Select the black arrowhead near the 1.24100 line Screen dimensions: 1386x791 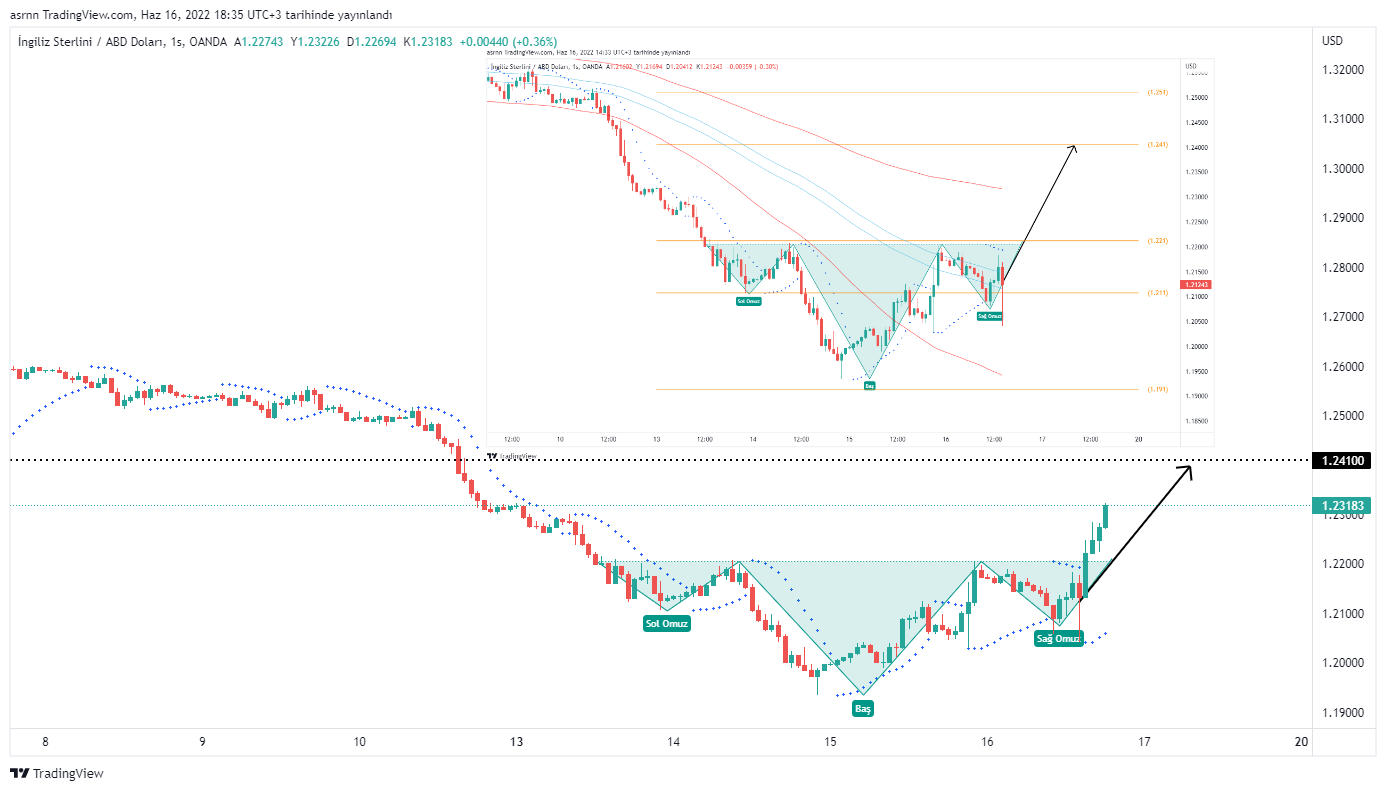pyautogui.click(x=1186, y=470)
